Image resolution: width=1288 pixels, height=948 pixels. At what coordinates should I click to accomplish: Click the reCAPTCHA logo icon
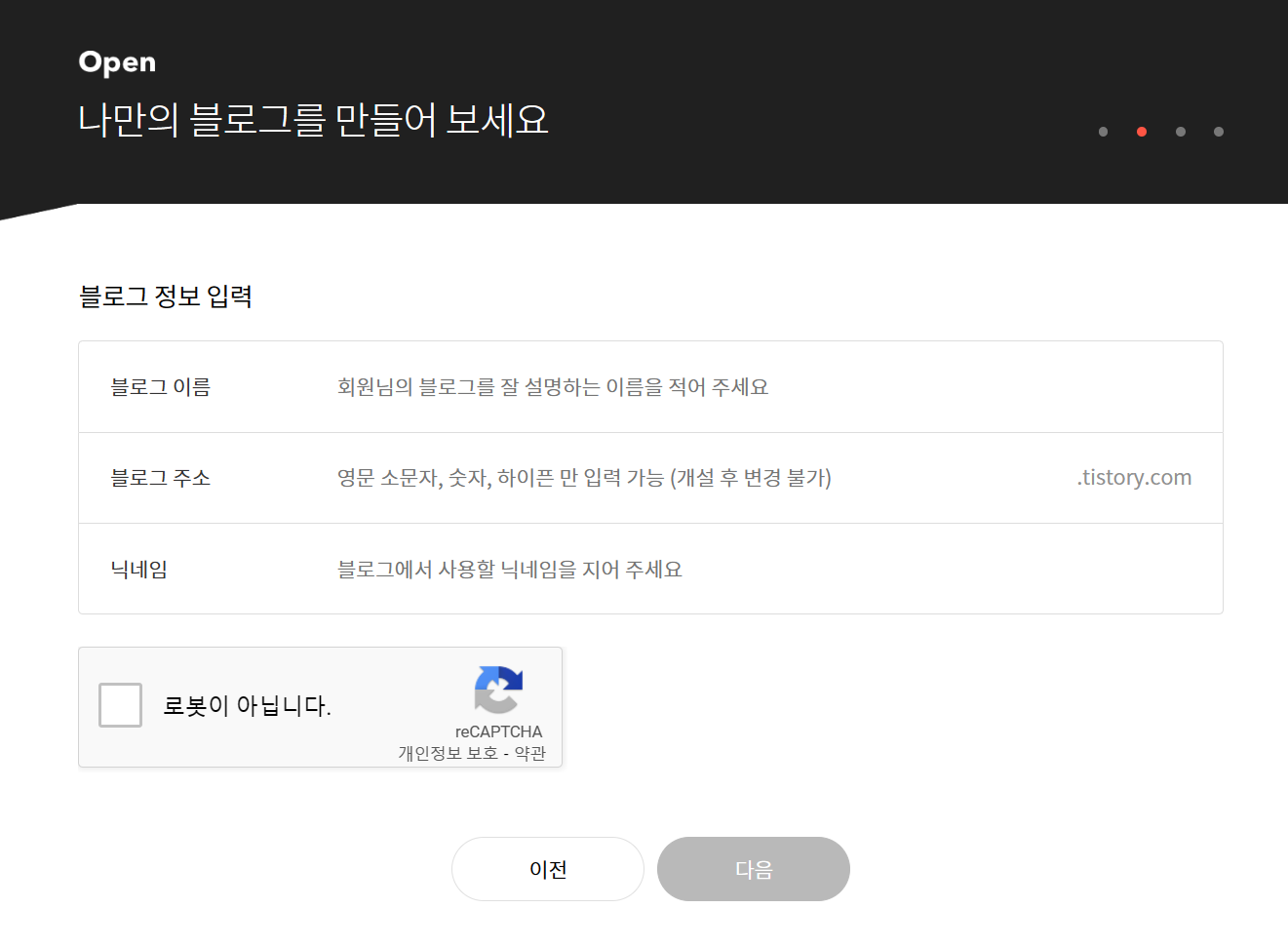(x=498, y=690)
